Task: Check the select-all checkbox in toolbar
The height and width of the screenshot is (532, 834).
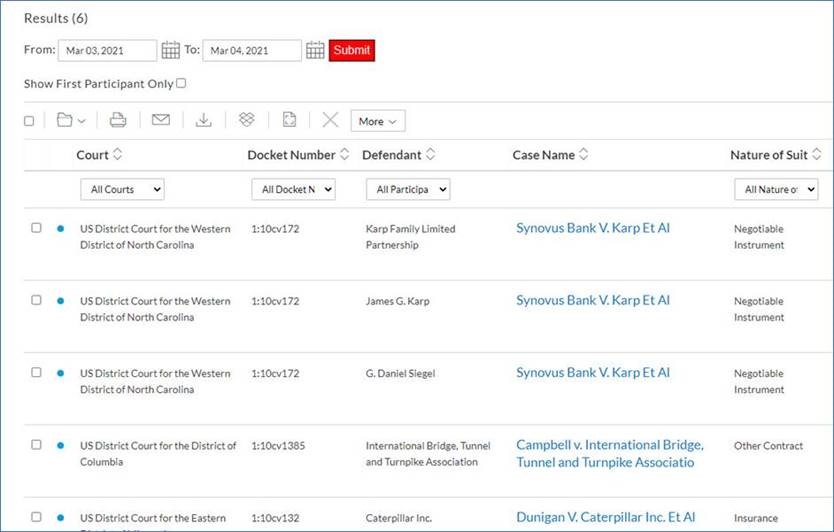Action: pos(29,121)
